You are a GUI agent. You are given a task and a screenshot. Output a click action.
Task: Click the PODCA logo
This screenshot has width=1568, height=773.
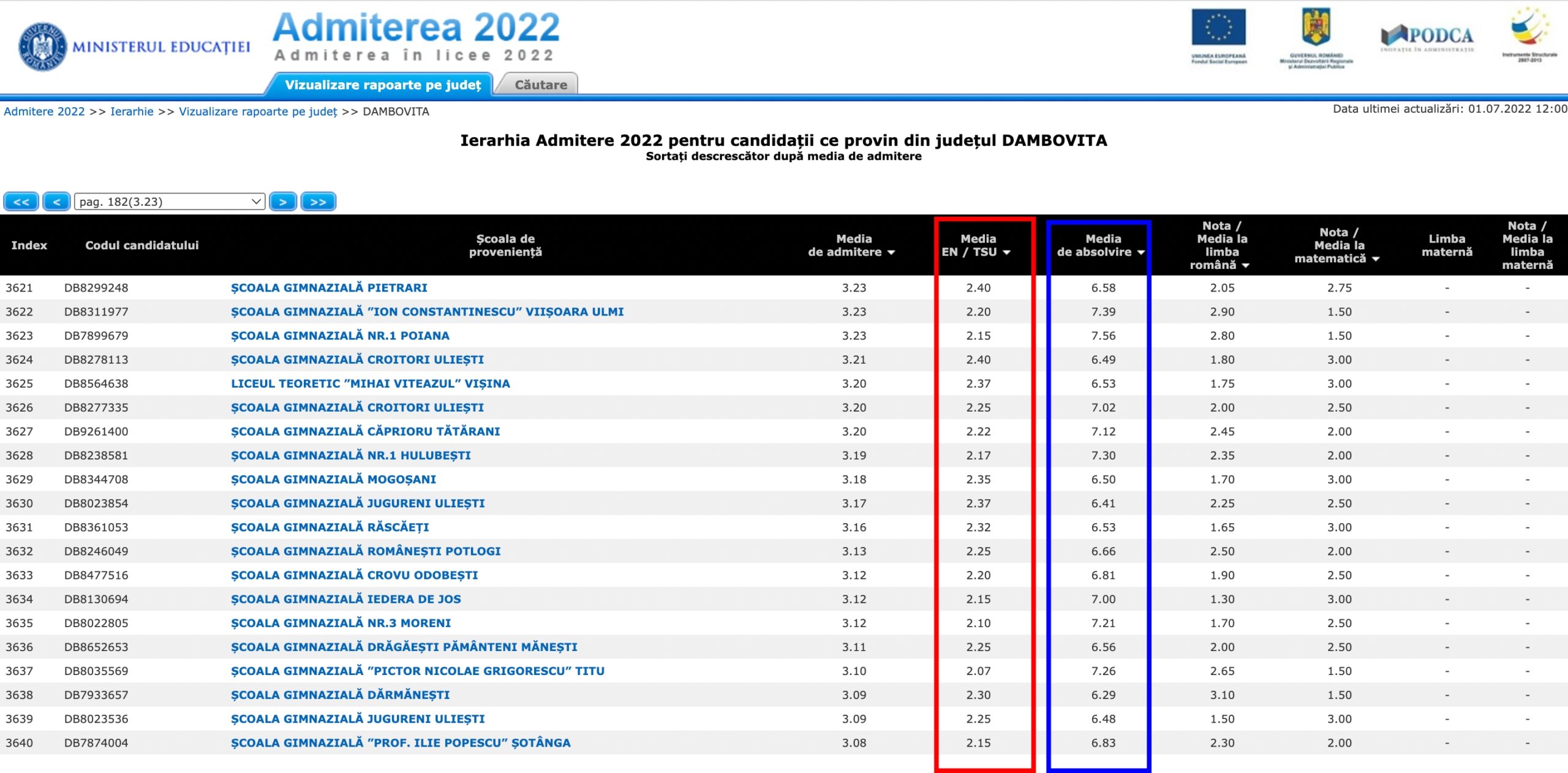(x=1427, y=38)
